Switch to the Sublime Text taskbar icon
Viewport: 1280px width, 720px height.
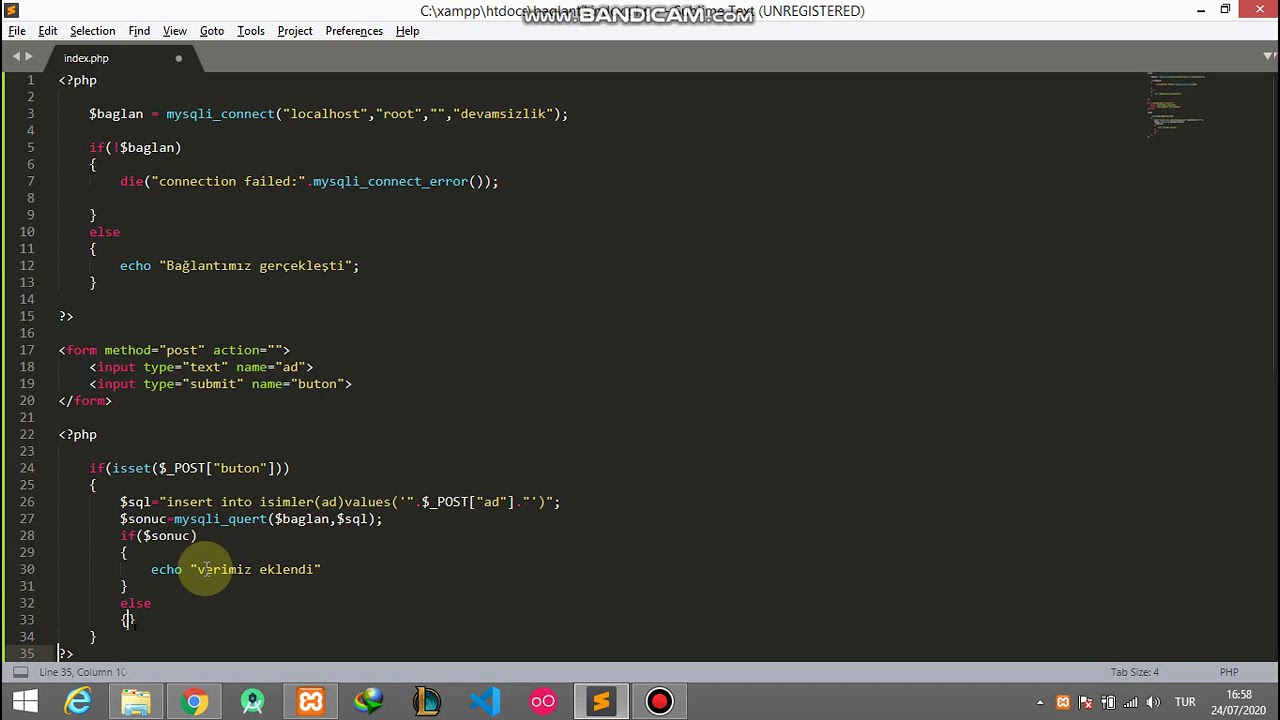[601, 701]
